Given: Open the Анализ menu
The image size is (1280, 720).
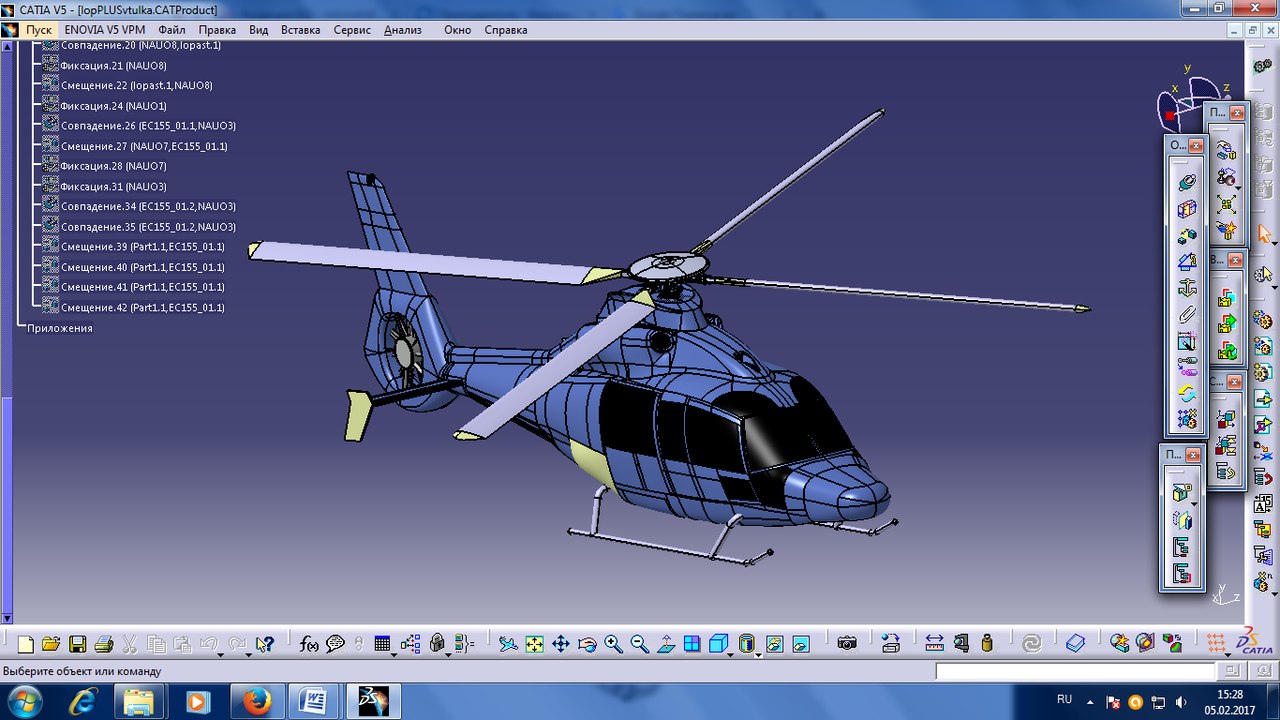Looking at the screenshot, I should click(x=402, y=30).
